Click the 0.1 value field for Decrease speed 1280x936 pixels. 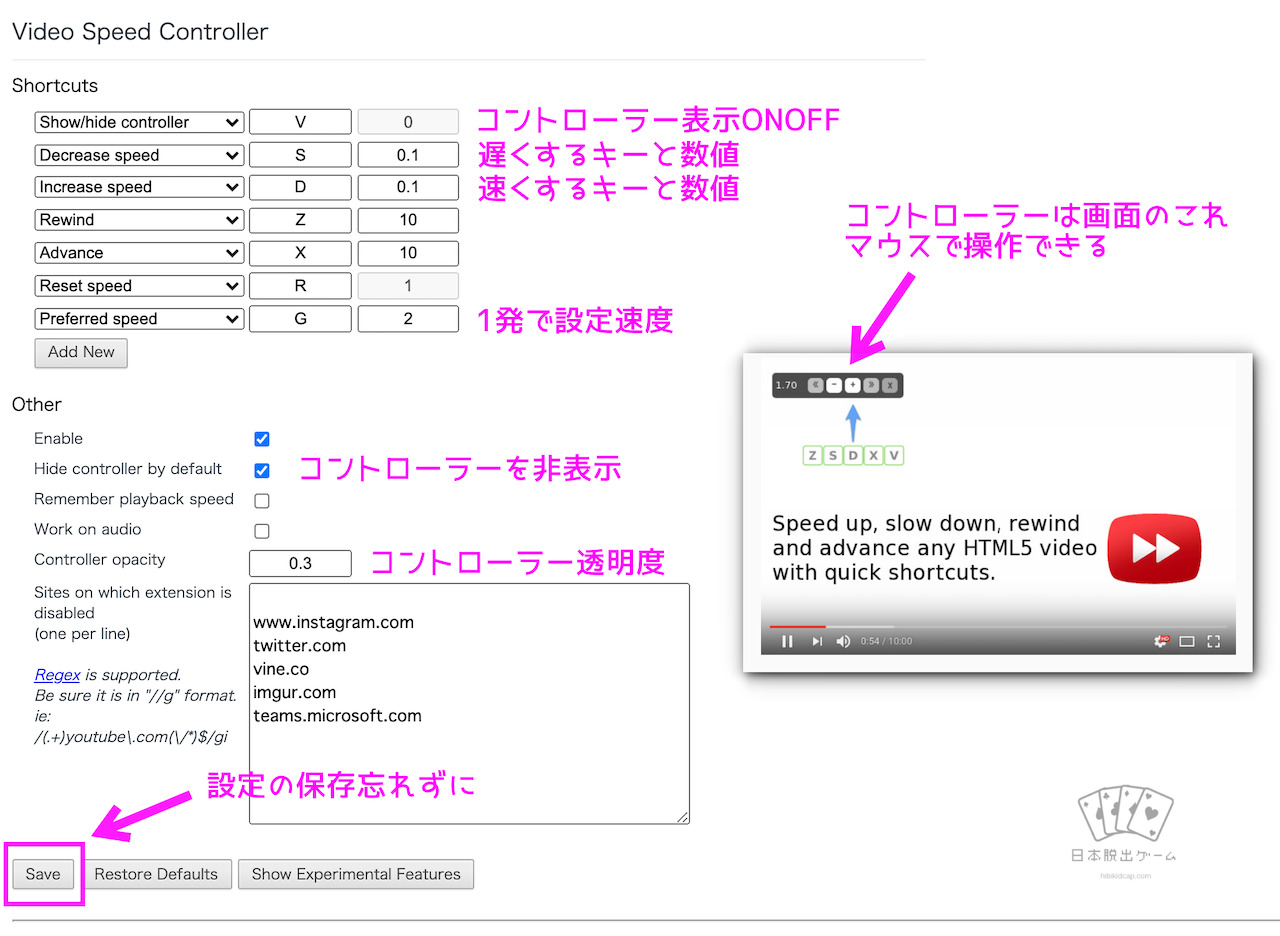tap(408, 155)
